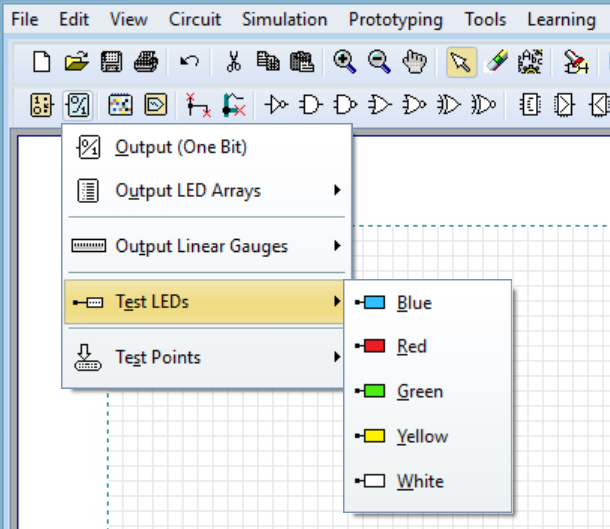Image resolution: width=610 pixels, height=529 pixels.
Task: Click the right-pointing triangle chip icon
Action: point(564,105)
